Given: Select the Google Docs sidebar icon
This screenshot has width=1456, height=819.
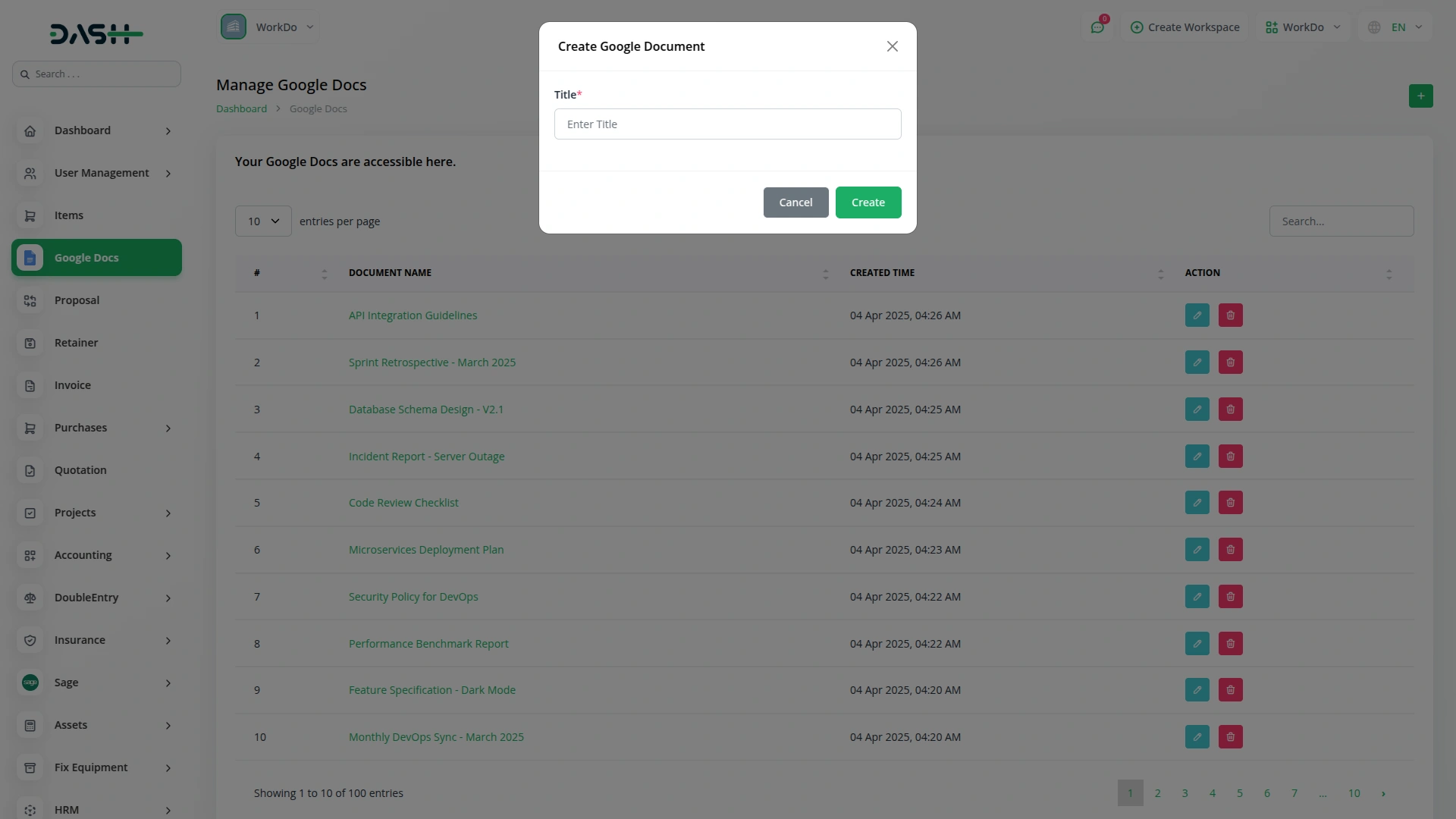Looking at the screenshot, I should click(30, 258).
